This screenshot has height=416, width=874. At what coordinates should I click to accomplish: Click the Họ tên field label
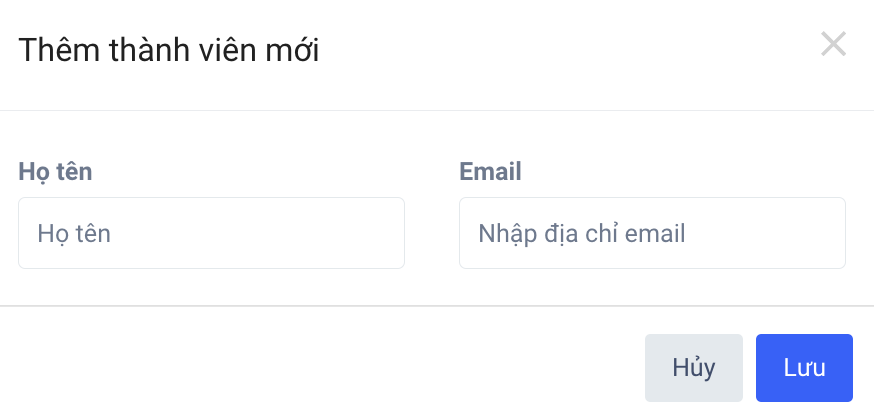[x=55, y=171]
